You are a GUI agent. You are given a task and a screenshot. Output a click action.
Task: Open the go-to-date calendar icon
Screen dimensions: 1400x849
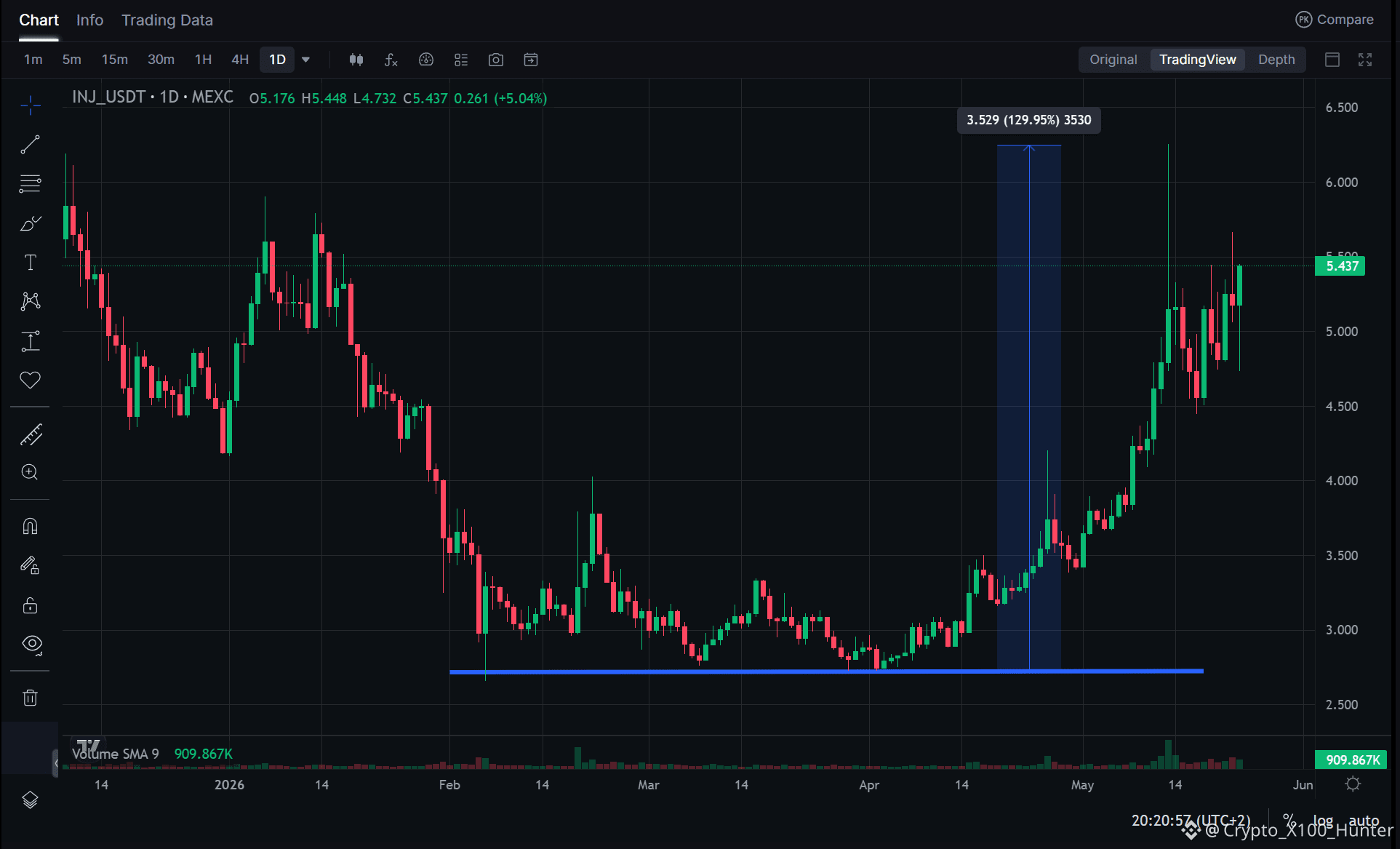(531, 60)
